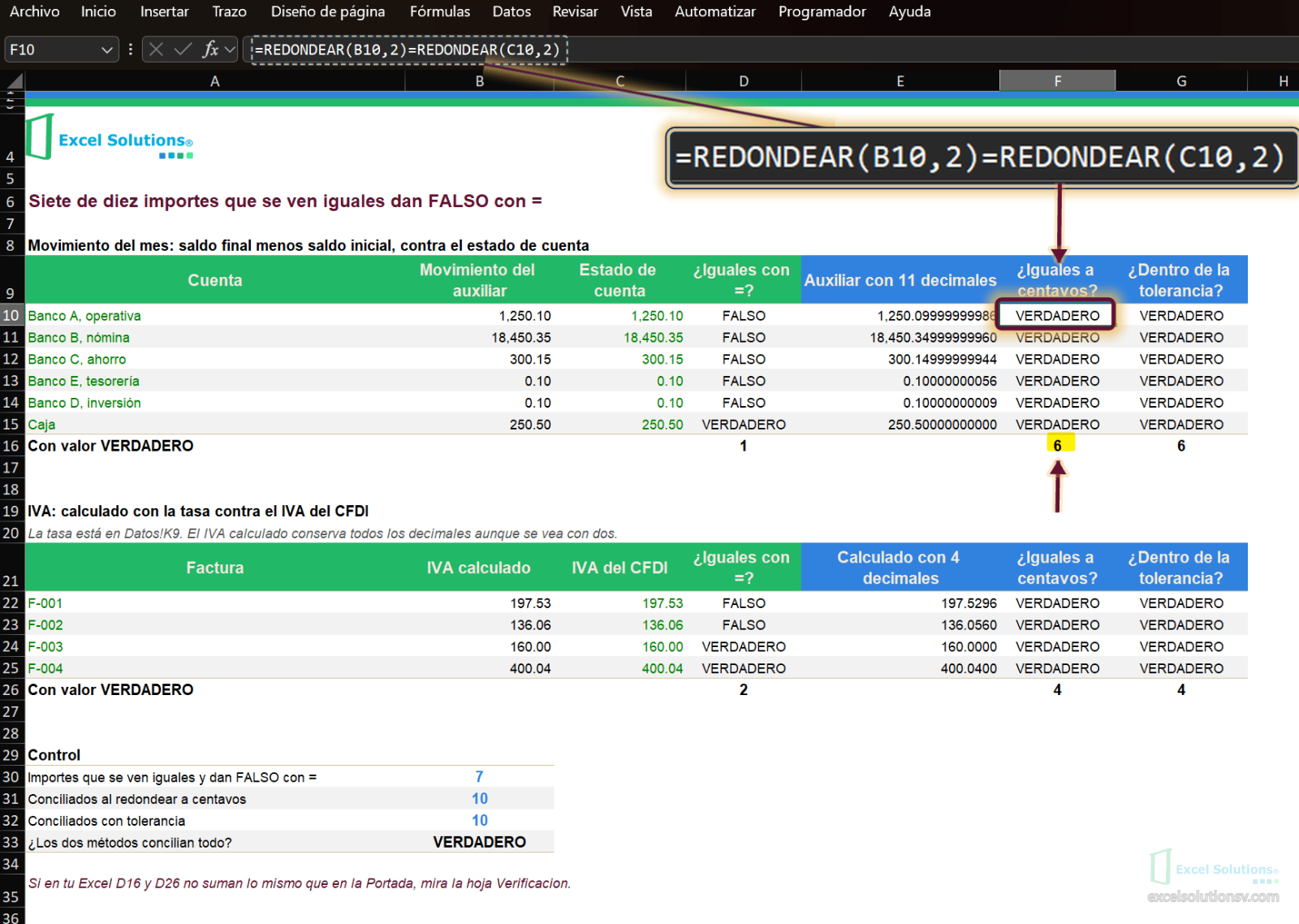Open the Trazo tab
Image resolution: width=1299 pixels, height=924 pixels.
click(229, 11)
